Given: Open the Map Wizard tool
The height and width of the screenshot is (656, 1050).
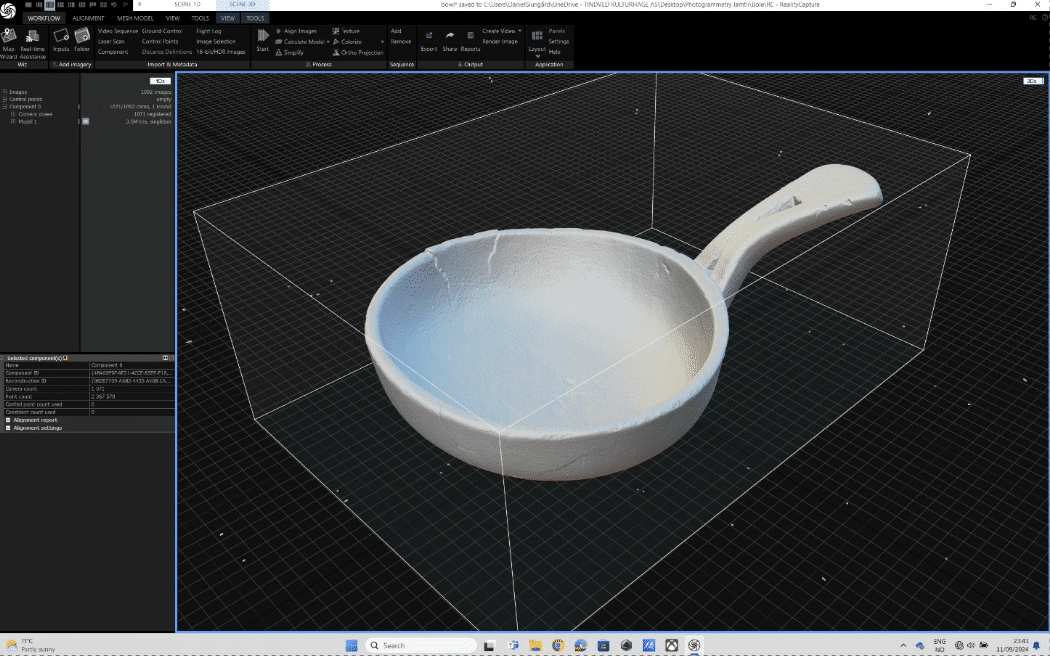Looking at the screenshot, I should pos(9,38).
